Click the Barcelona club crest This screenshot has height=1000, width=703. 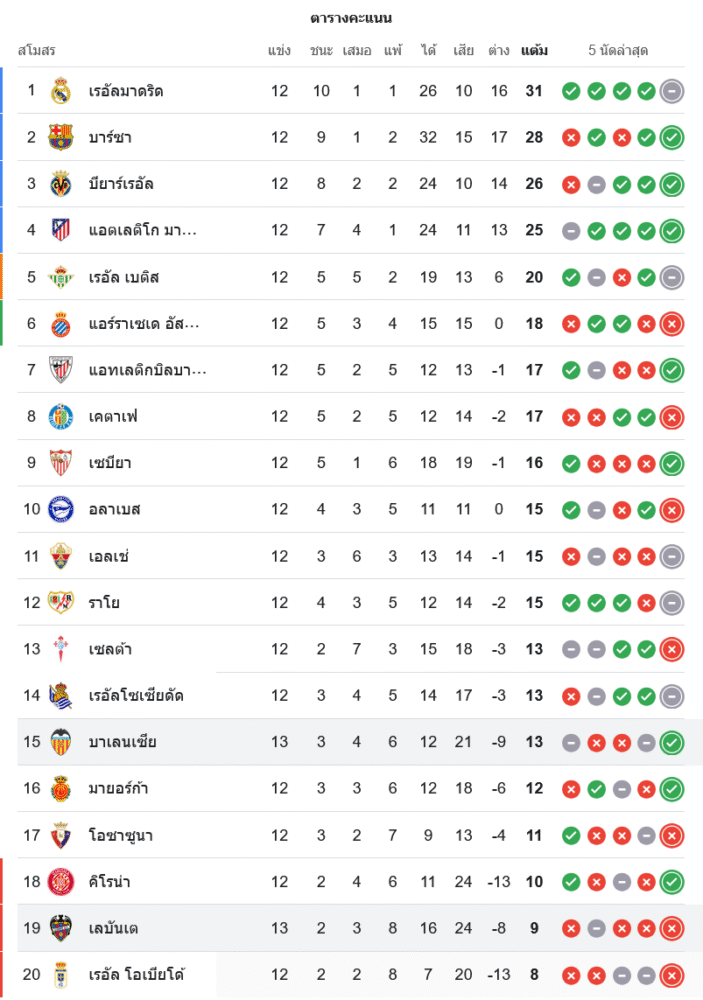click(61, 137)
